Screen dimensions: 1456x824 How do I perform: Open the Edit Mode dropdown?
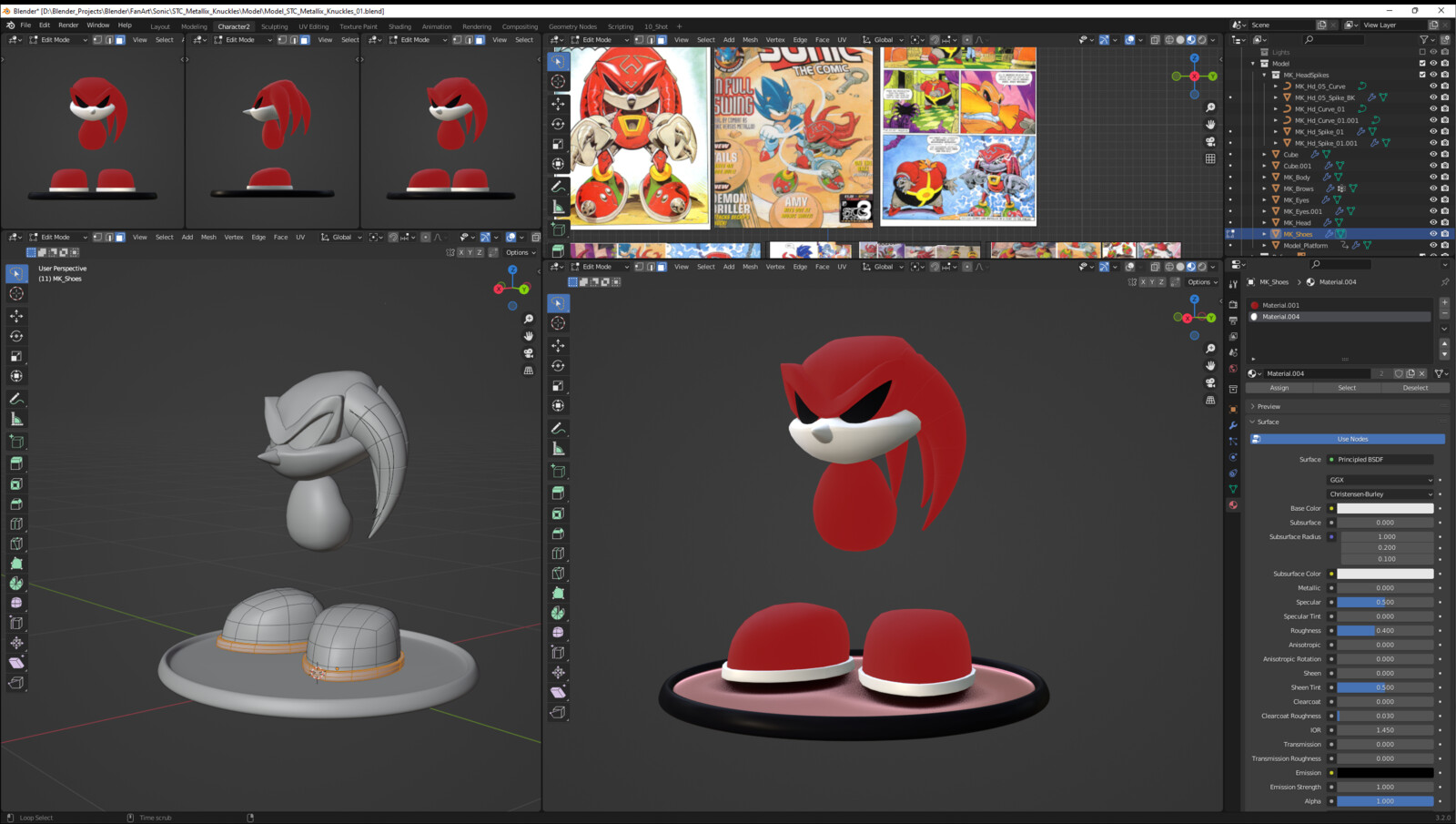(x=597, y=266)
